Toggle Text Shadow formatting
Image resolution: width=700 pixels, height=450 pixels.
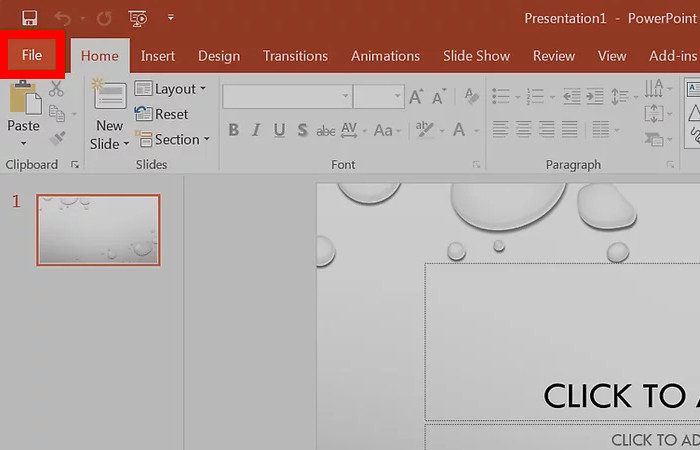pyautogui.click(x=303, y=130)
